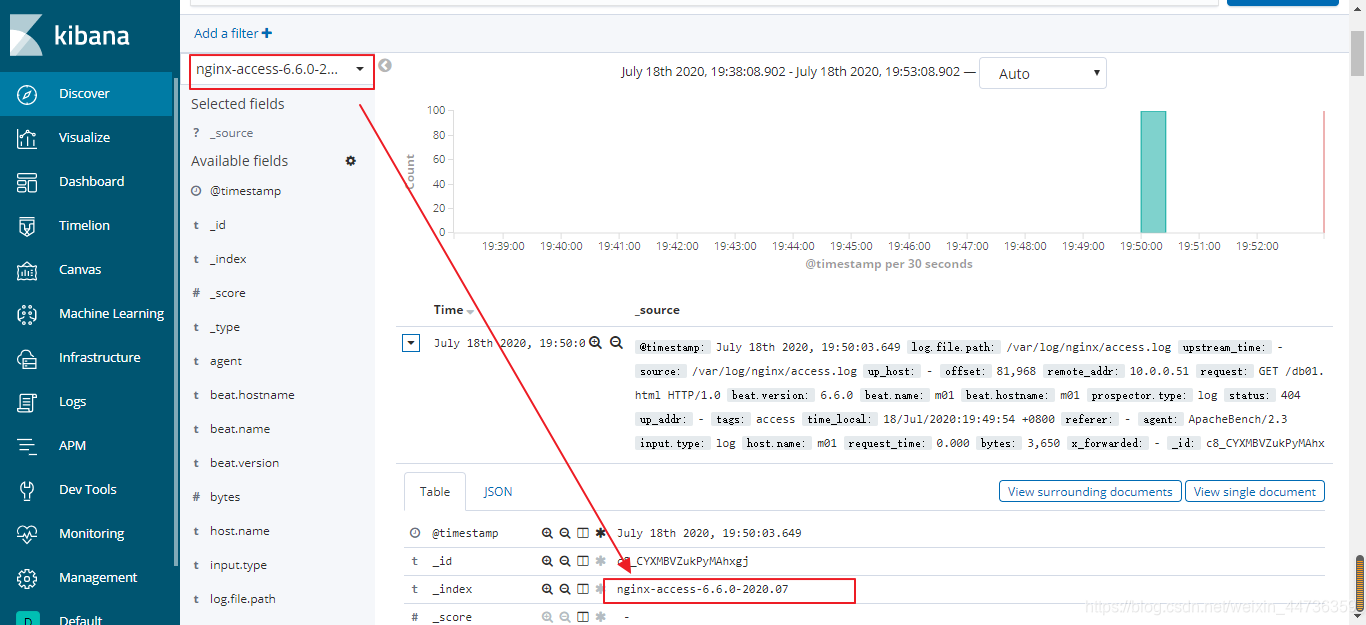Select bytes in Available fields
Screen dimensions: 1366x625
225,497
